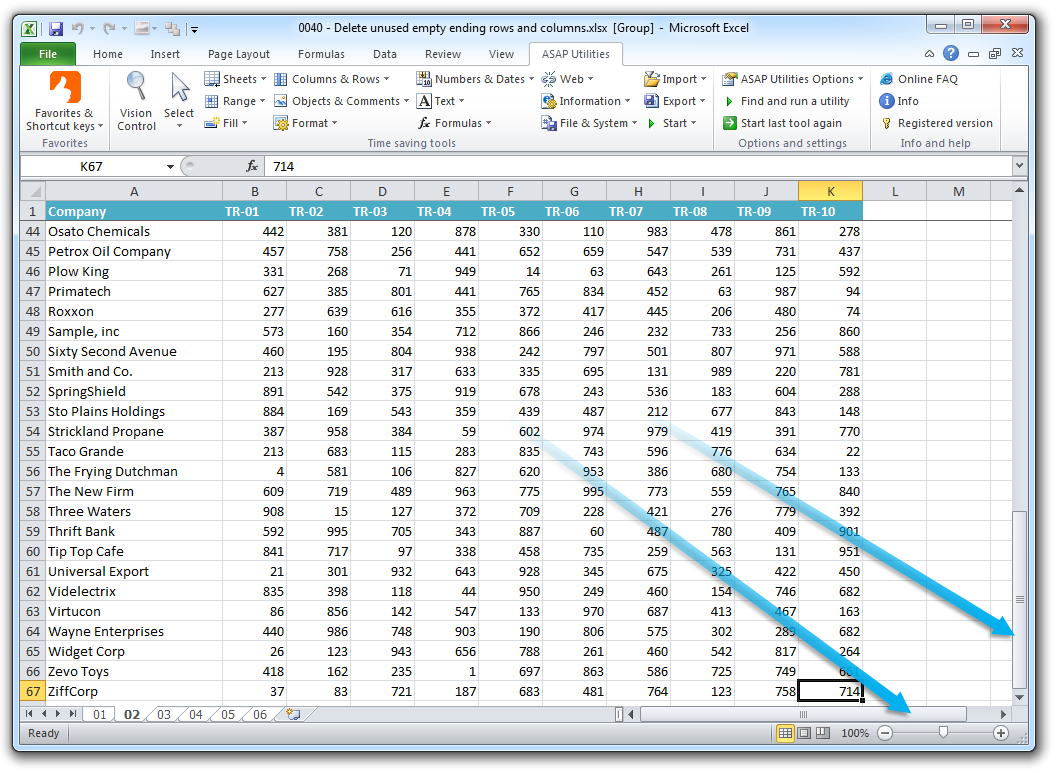This screenshot has height=773, width=1058.
Task: Switch to sheet tab 03
Action: coord(163,714)
